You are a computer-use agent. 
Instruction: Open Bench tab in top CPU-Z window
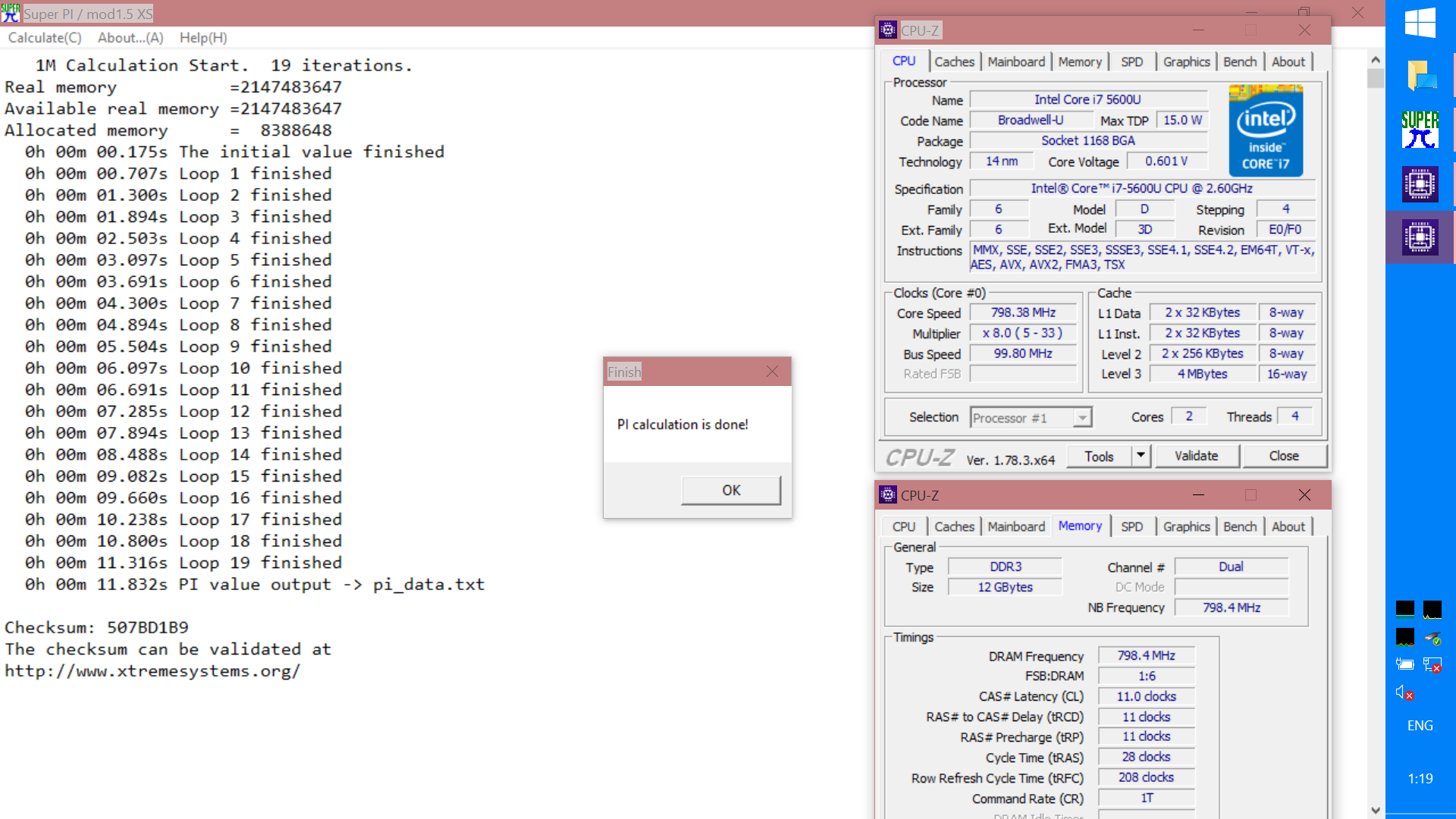[1240, 62]
